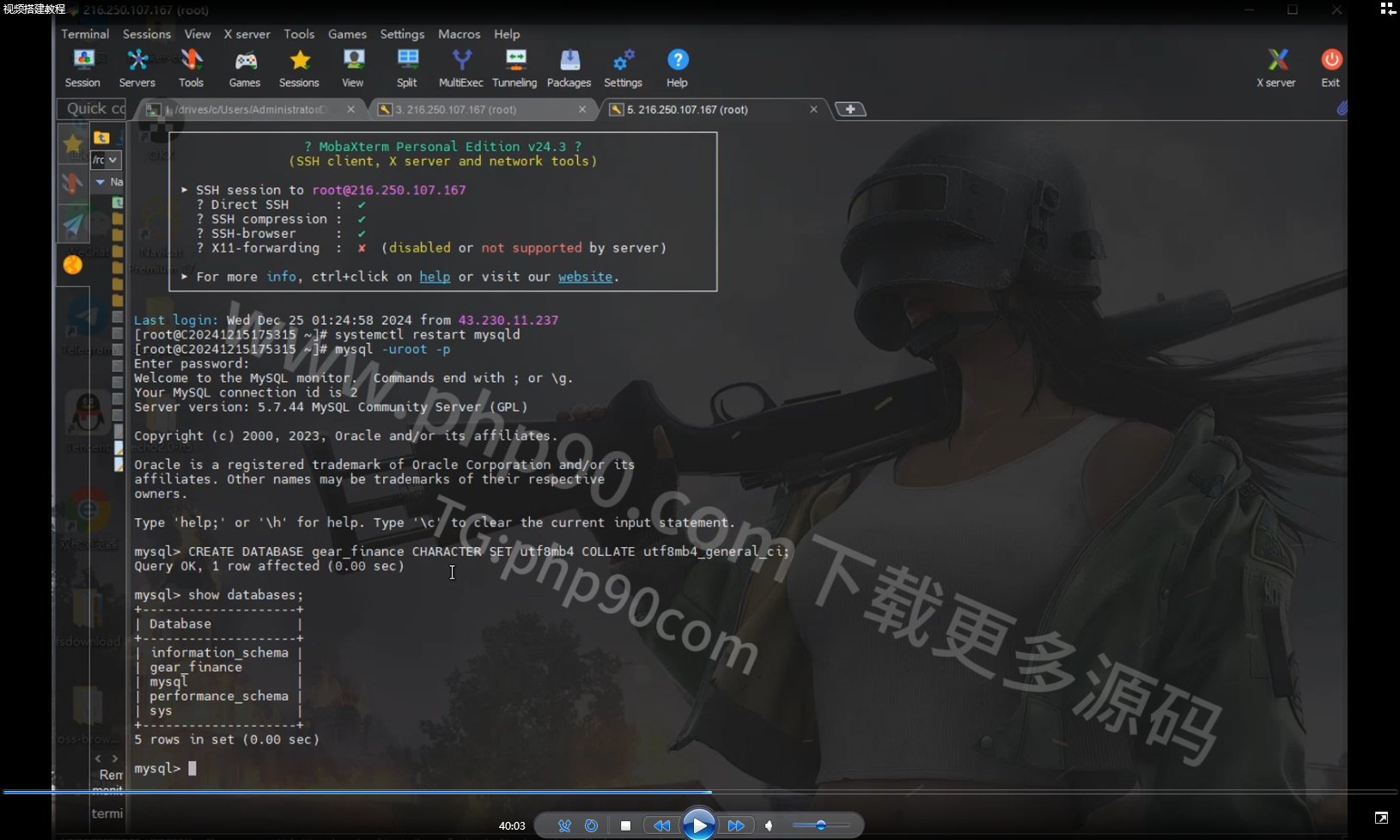Click the SFTP parent folder icon

(101, 137)
